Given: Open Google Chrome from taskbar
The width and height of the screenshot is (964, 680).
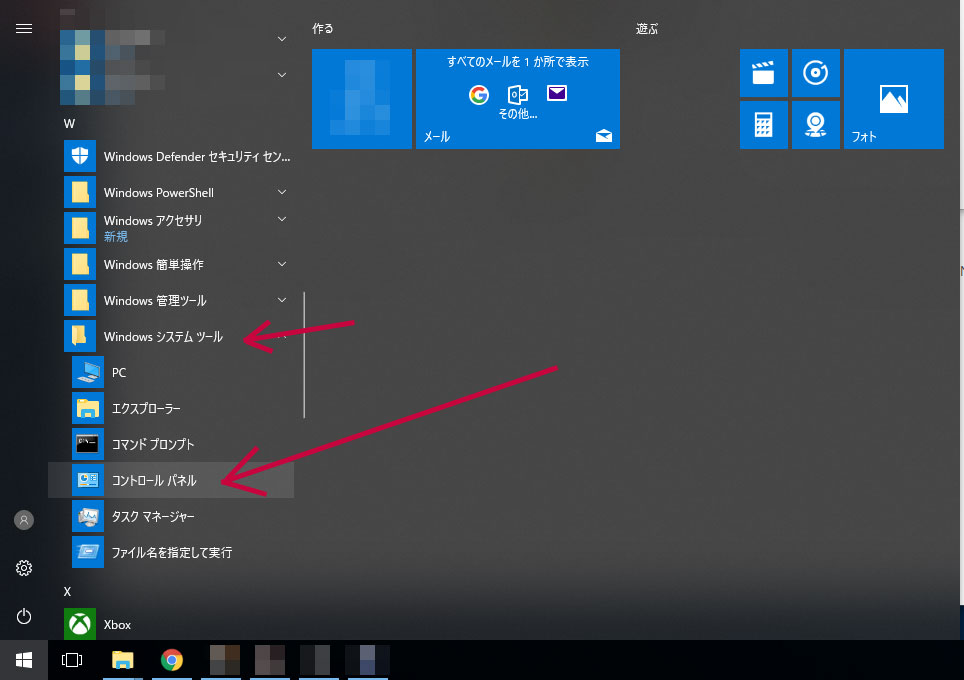Looking at the screenshot, I should (x=172, y=660).
